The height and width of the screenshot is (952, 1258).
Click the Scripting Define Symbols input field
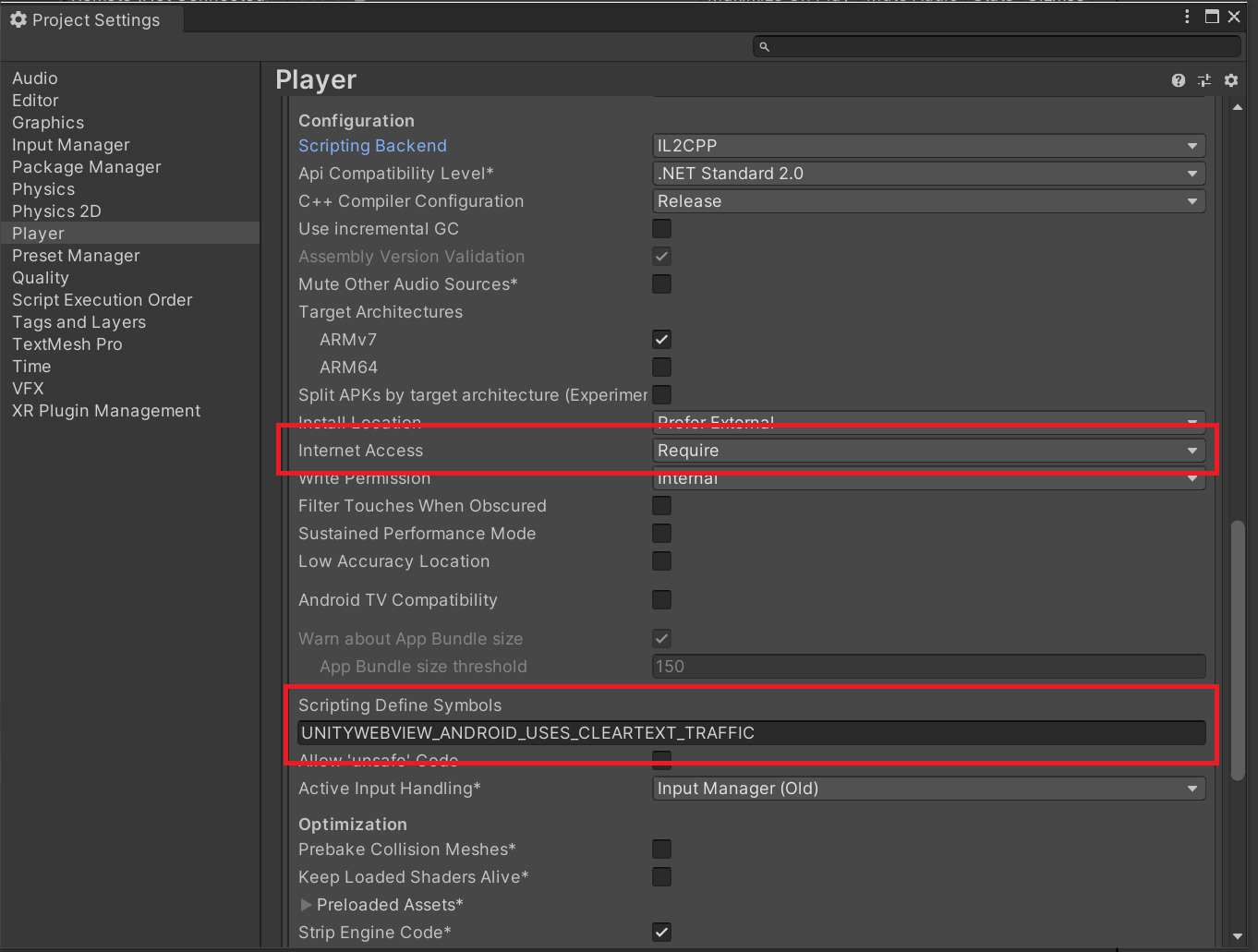(x=753, y=732)
